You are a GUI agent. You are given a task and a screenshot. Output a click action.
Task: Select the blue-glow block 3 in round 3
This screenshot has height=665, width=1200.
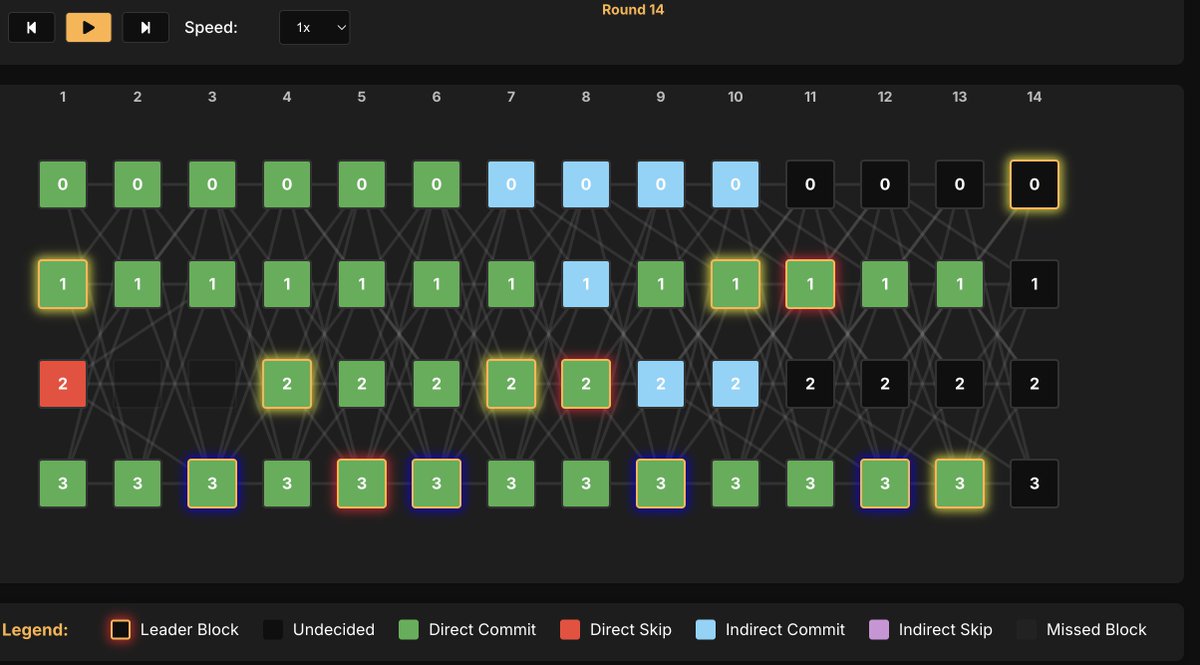coord(212,484)
